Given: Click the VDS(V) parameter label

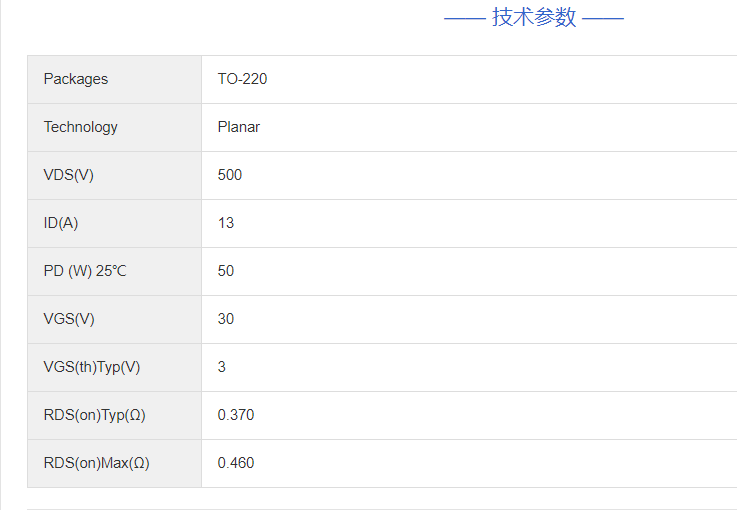Looking at the screenshot, I should [69, 175].
